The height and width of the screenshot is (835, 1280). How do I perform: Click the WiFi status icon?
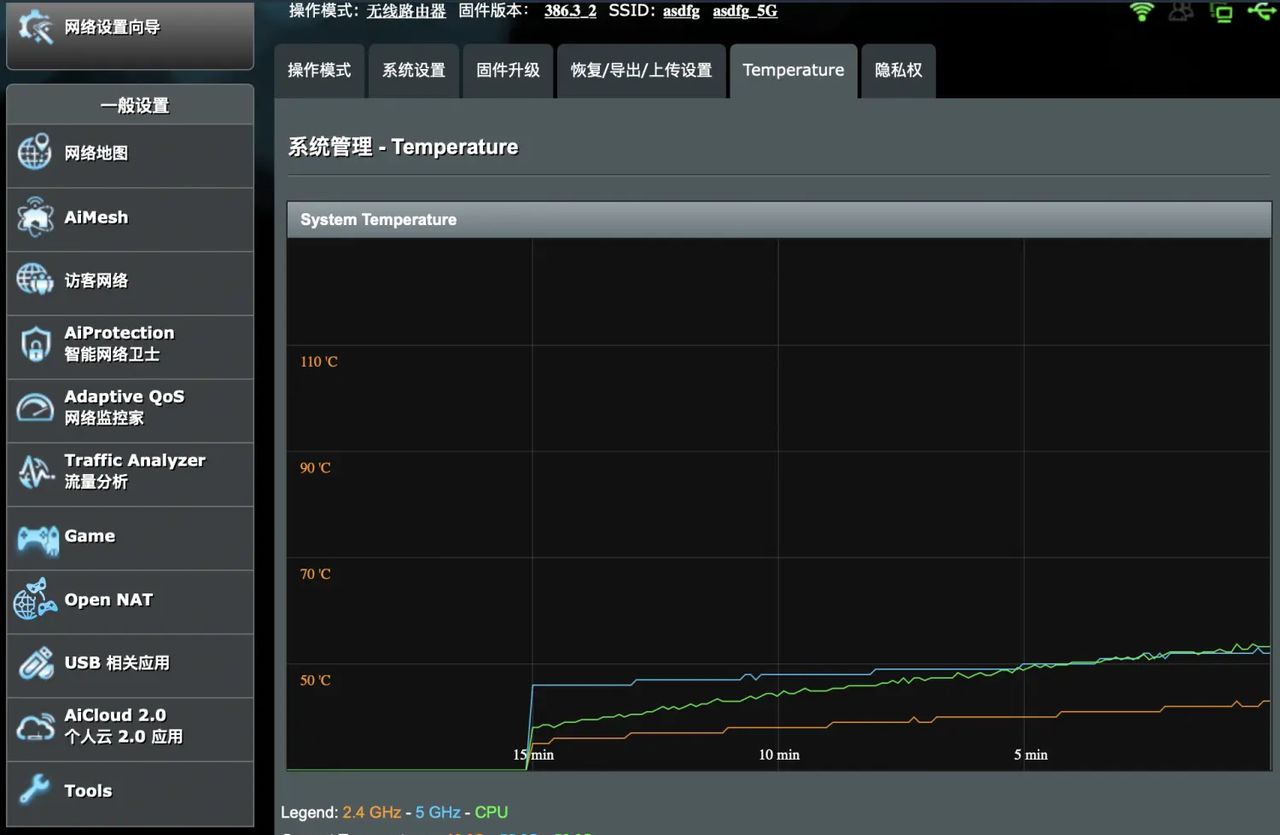[x=1141, y=11]
